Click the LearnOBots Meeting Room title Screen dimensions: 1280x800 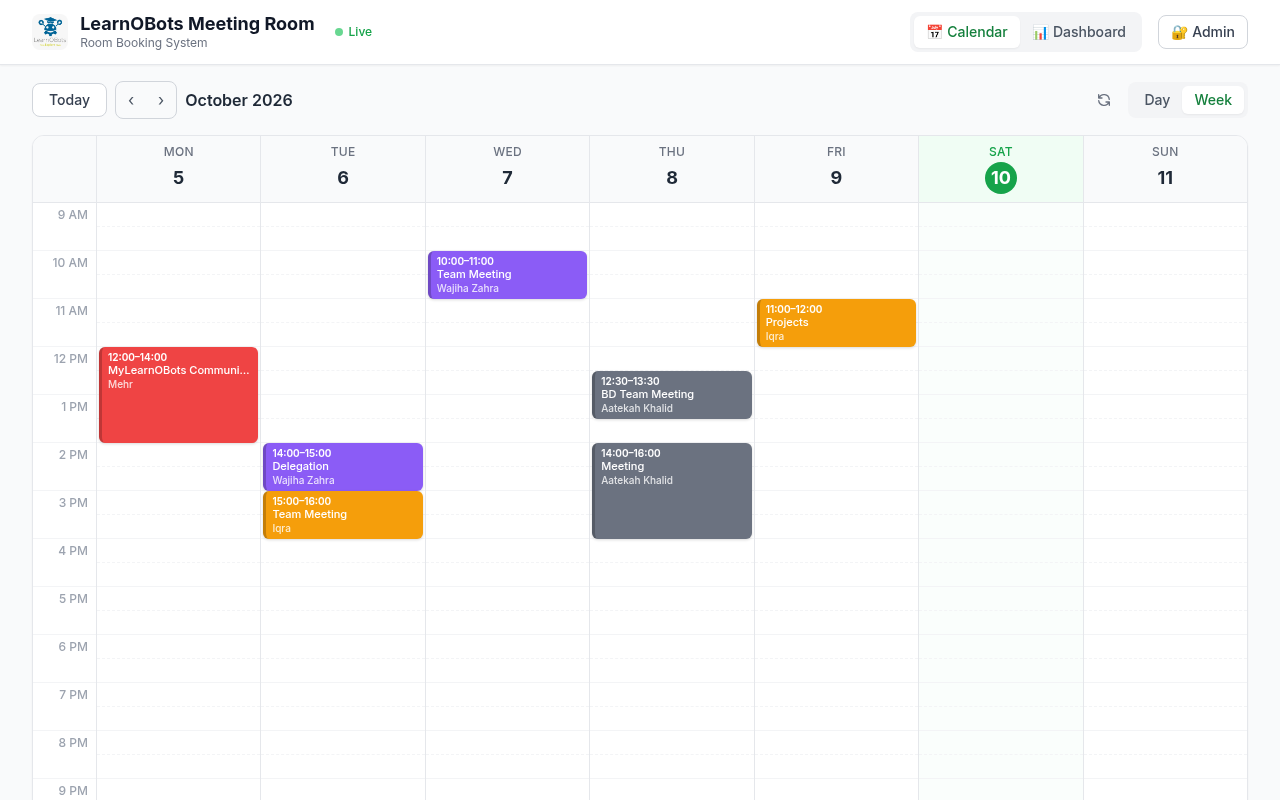[x=197, y=24]
